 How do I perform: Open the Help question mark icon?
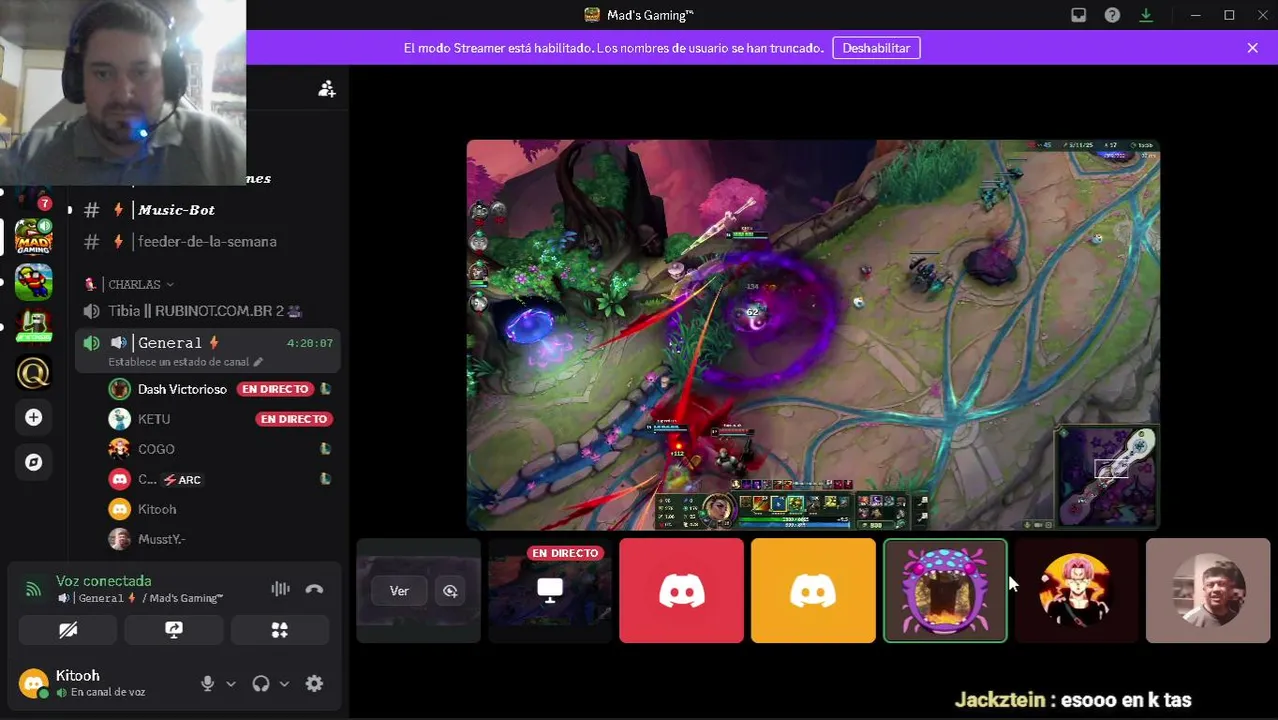pos(1112,15)
